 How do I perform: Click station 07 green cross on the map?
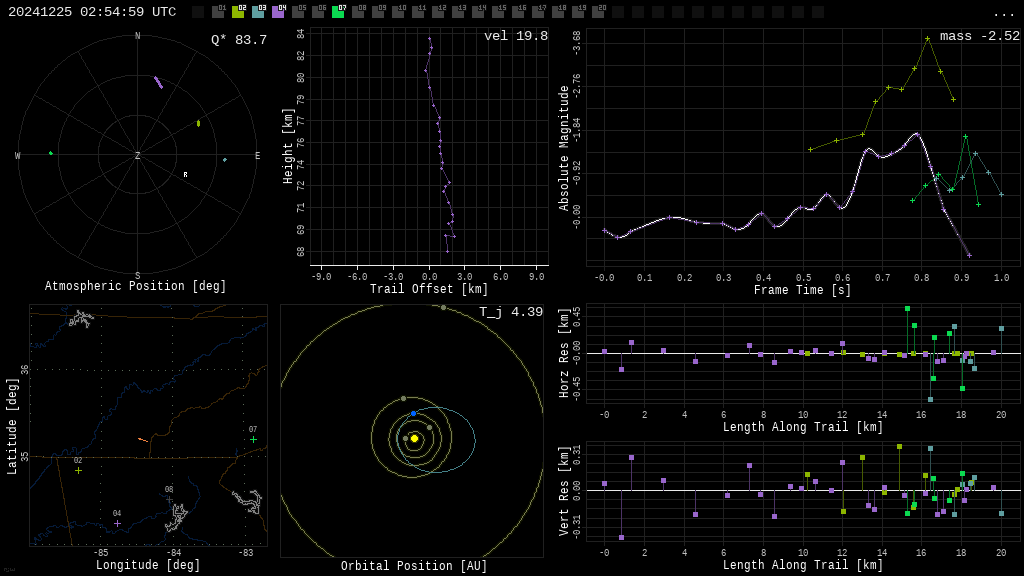[x=253, y=439]
